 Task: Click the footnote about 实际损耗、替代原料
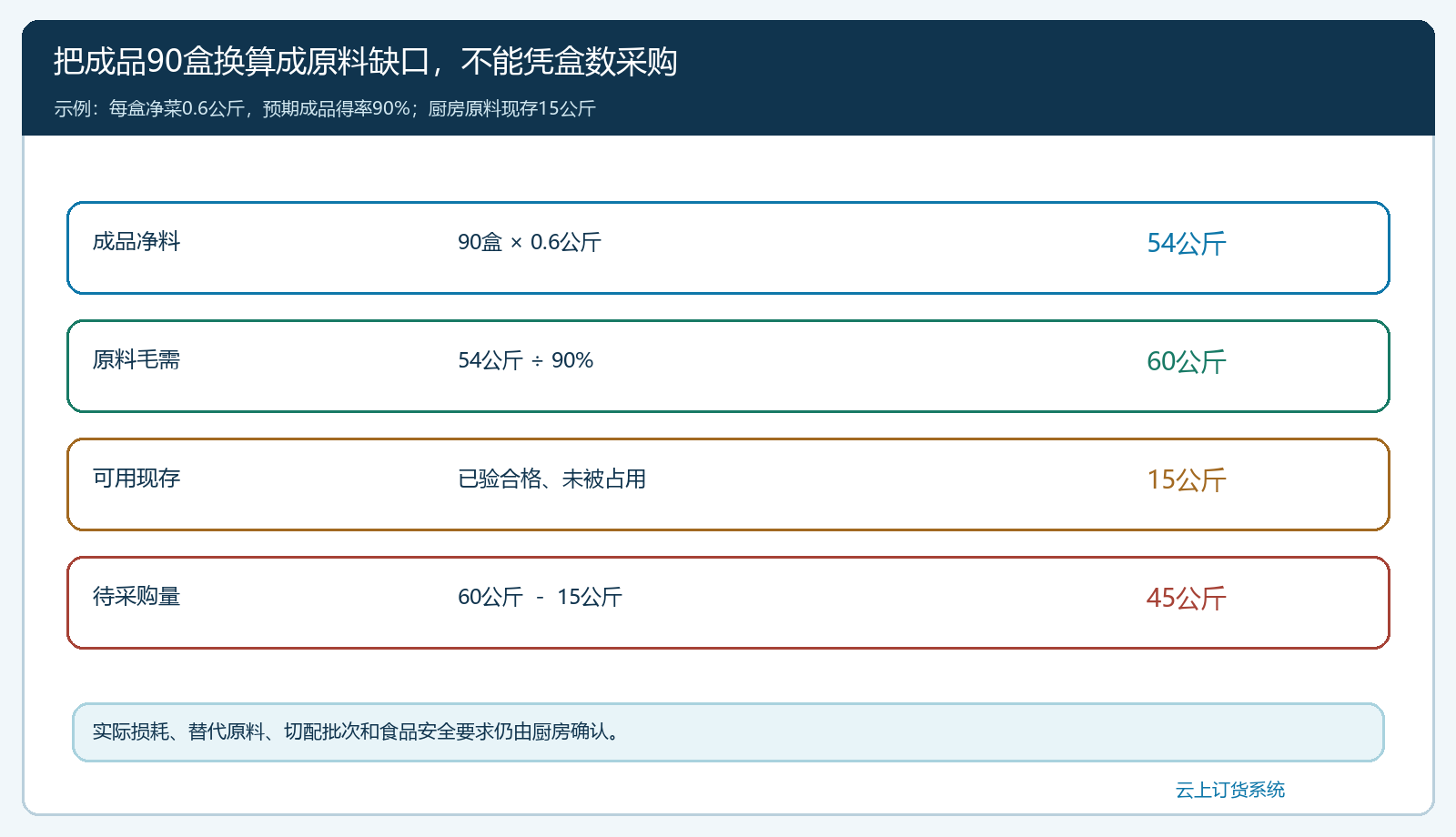point(359,731)
